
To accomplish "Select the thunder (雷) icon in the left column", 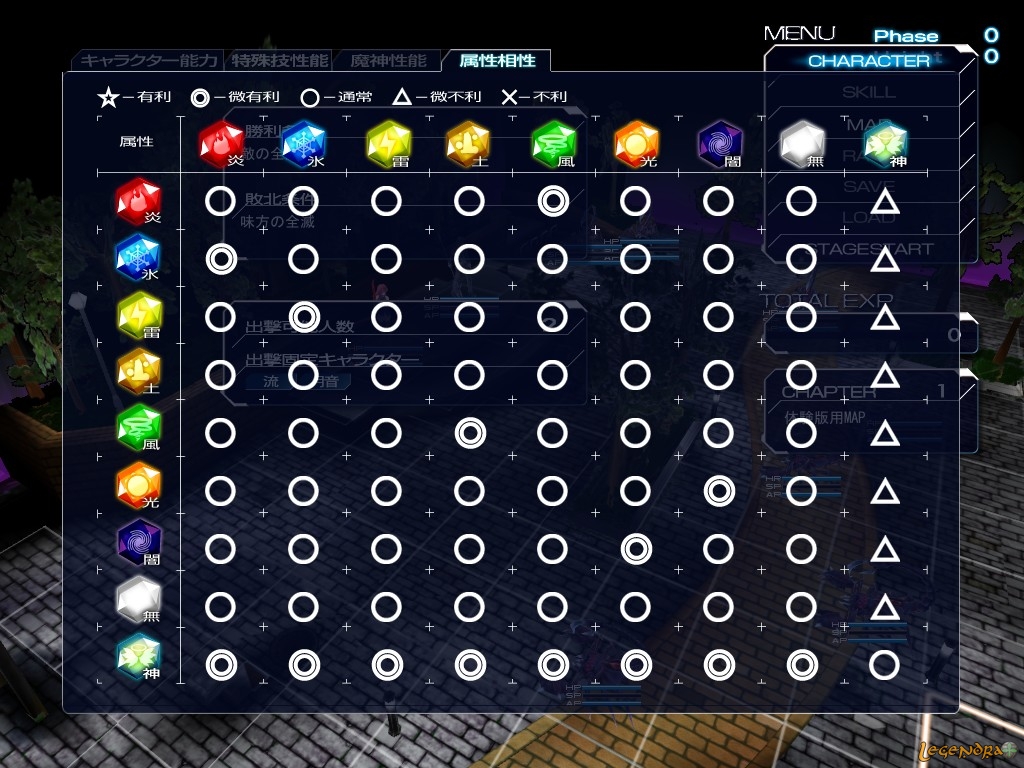I will [x=135, y=317].
